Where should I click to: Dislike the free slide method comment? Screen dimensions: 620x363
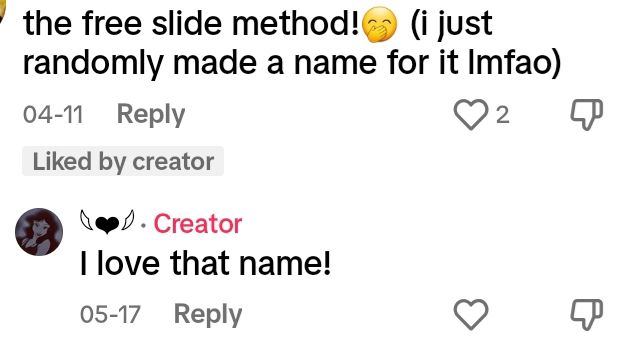587,114
